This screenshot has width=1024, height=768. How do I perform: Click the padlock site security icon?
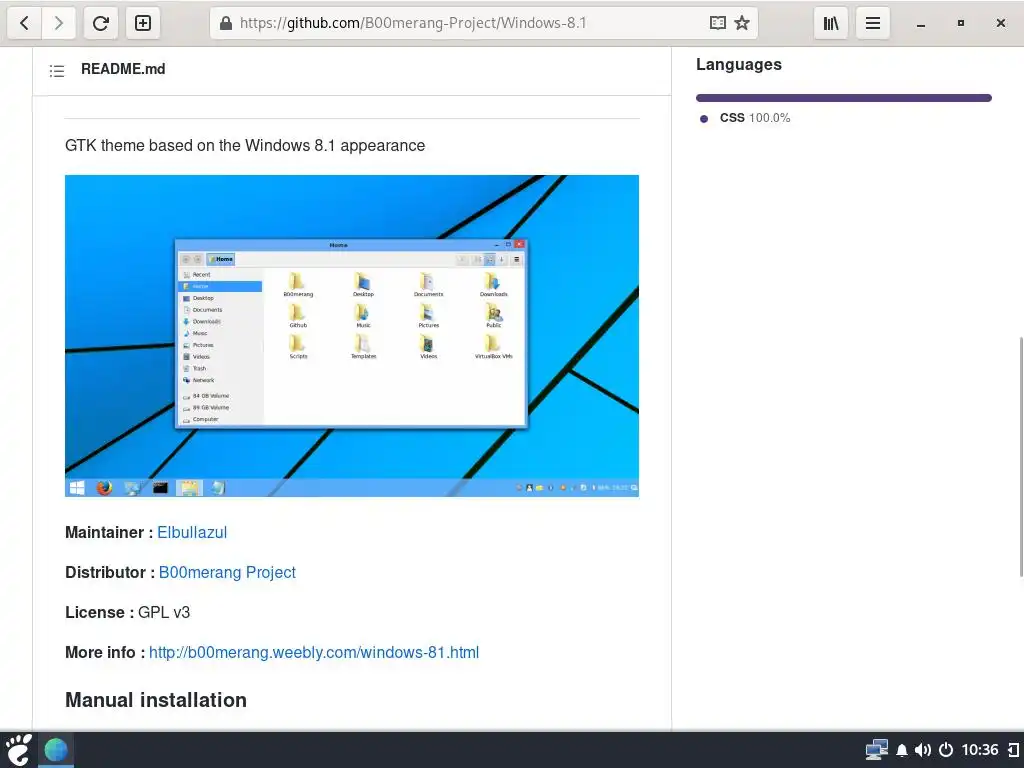point(226,24)
